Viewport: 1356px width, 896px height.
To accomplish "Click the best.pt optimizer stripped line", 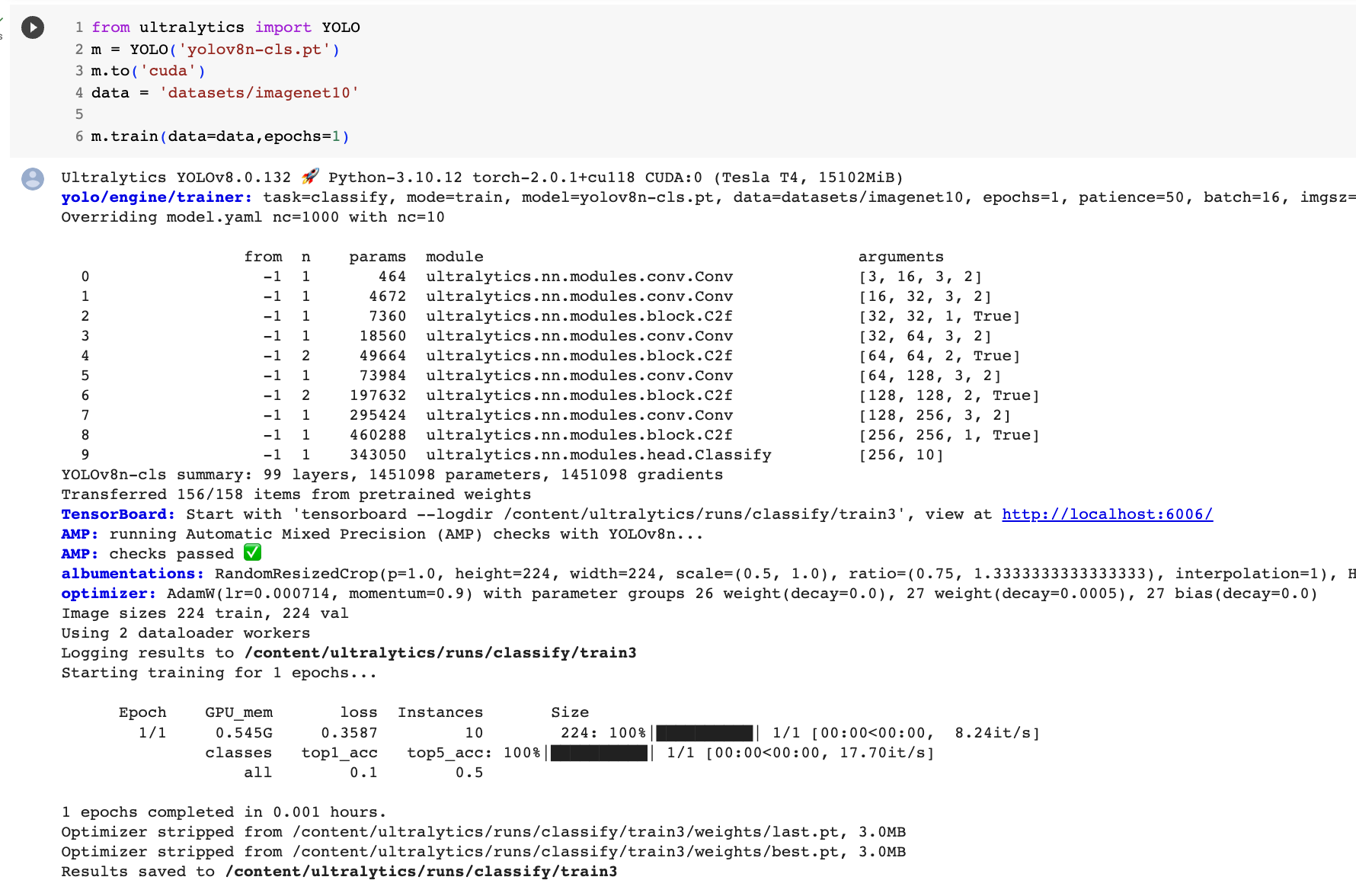I will click(x=484, y=852).
